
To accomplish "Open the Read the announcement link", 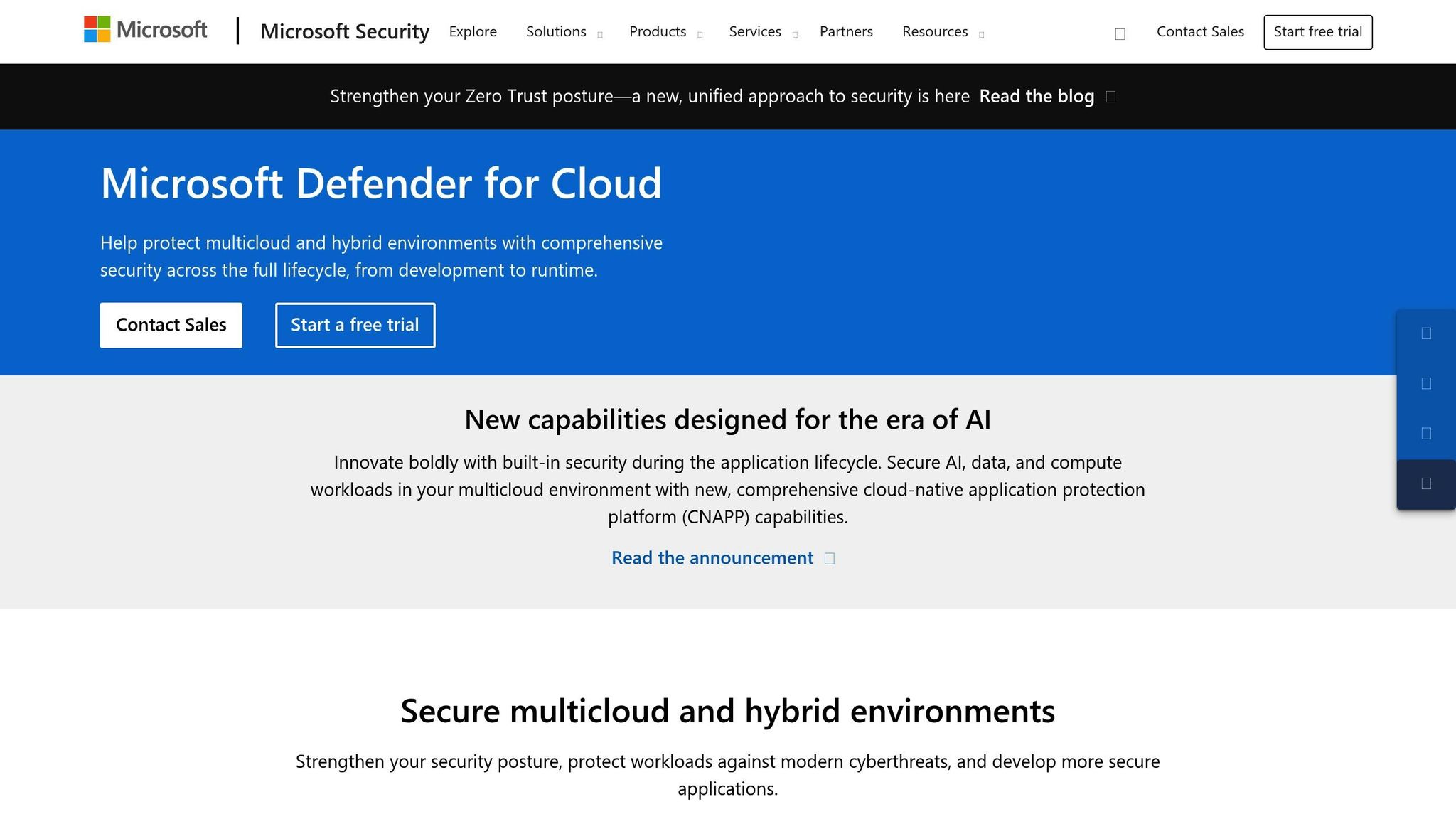I will [x=712, y=558].
